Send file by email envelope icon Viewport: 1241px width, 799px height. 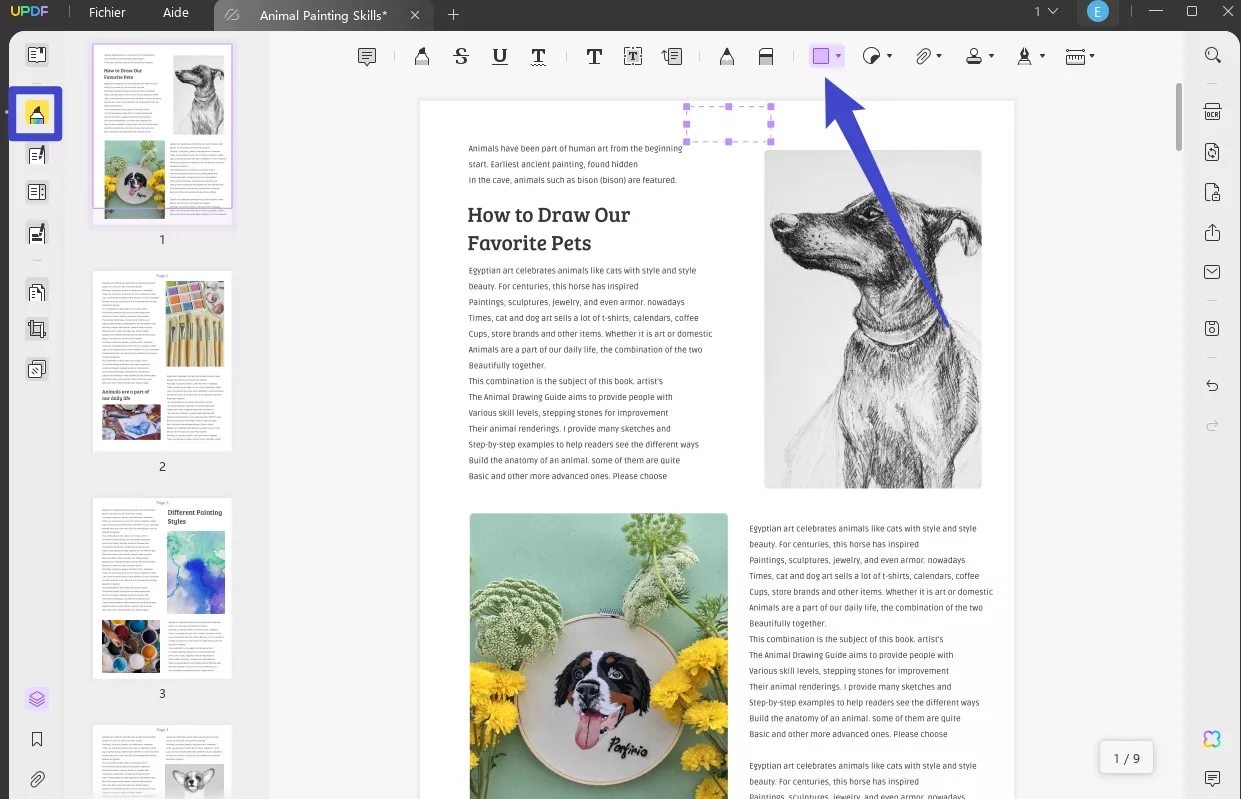coord(1212,272)
